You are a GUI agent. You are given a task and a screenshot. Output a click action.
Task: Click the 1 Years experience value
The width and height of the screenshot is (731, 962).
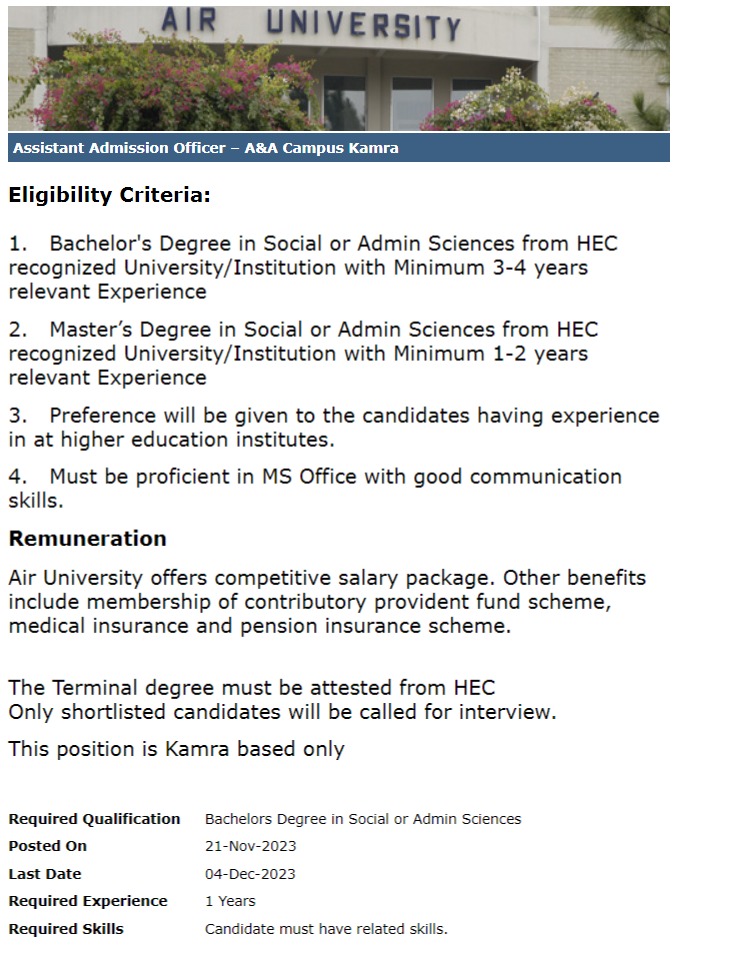coord(230,901)
